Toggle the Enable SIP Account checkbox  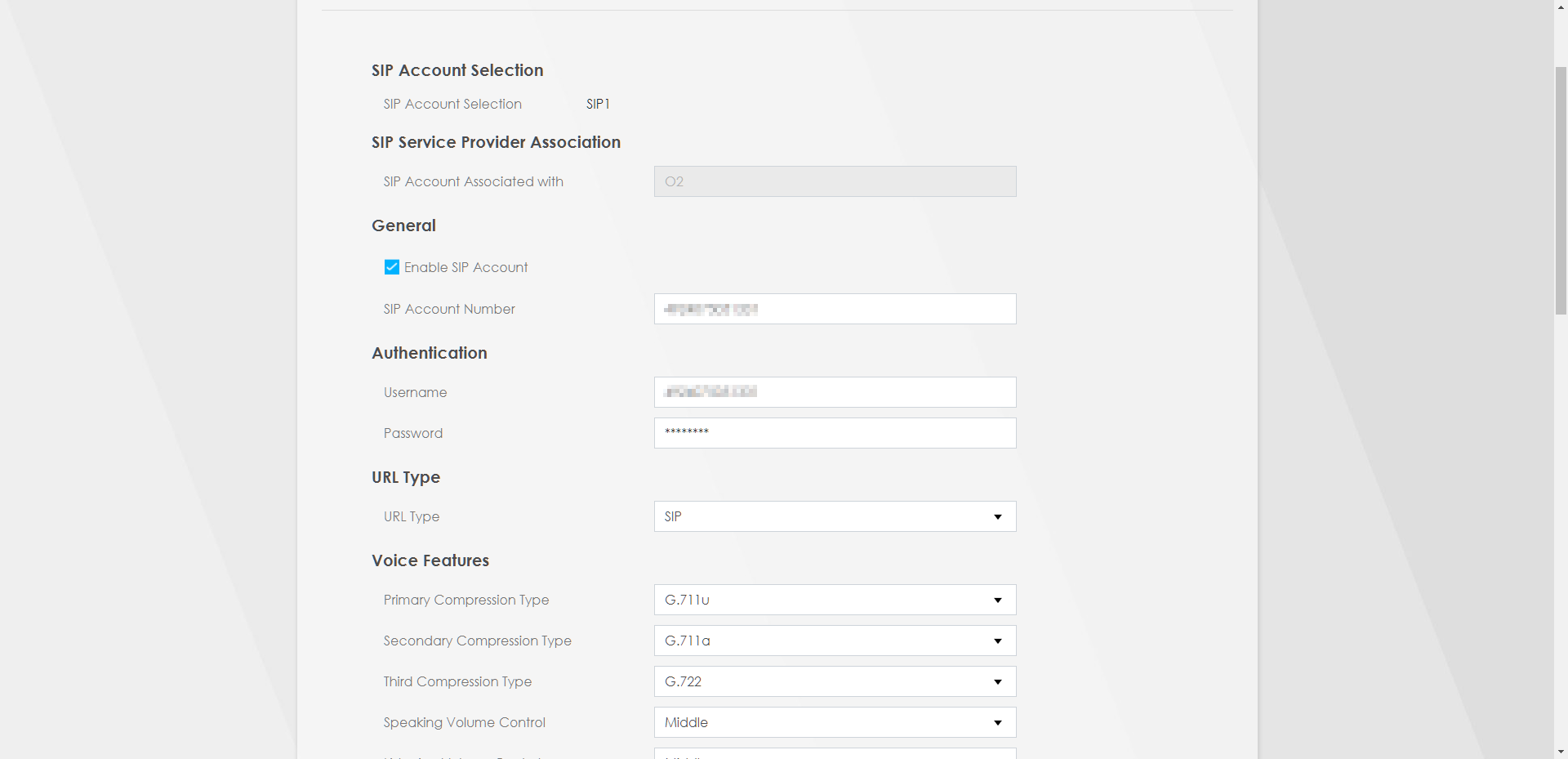(x=392, y=267)
